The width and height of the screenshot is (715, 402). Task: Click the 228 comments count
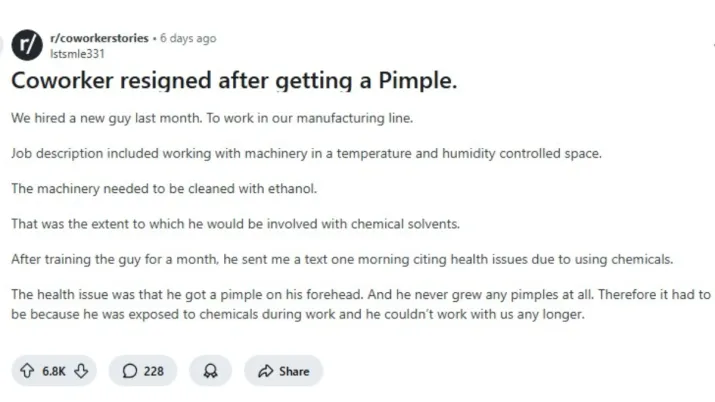[x=153, y=371]
